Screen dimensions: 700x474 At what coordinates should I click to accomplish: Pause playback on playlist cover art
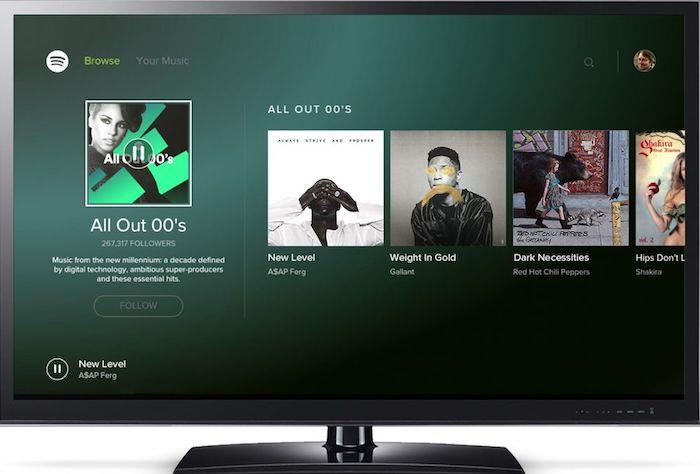[139, 154]
